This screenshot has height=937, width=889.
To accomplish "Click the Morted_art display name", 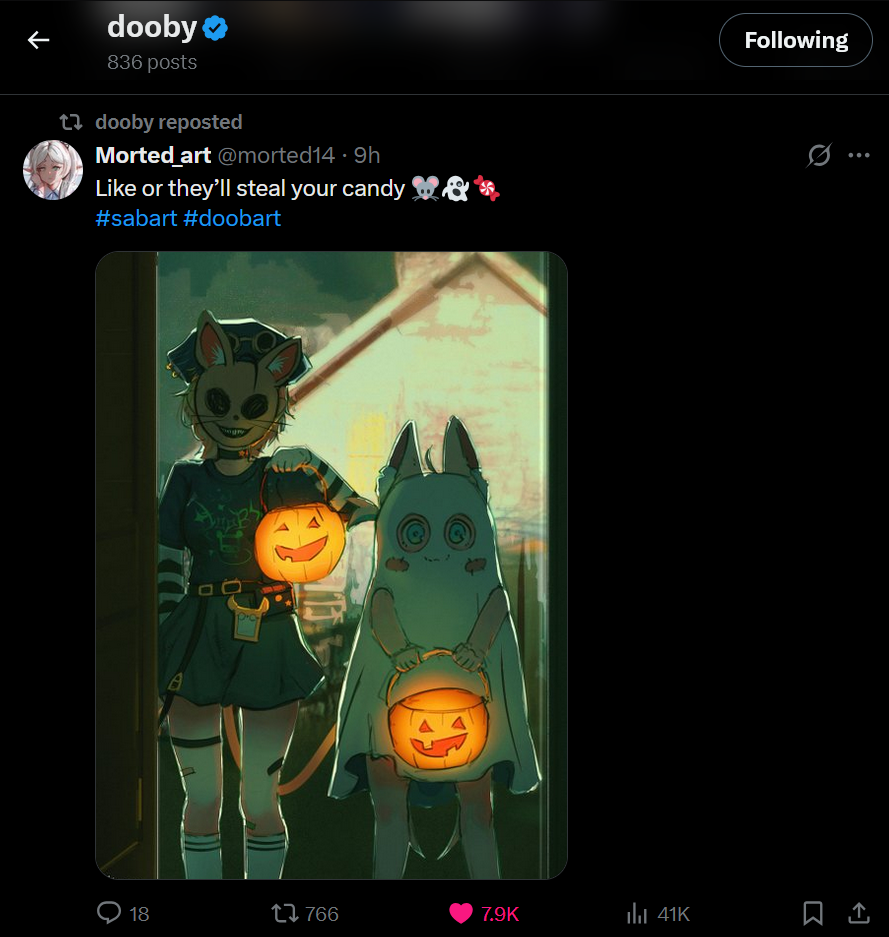I will pyautogui.click(x=153, y=155).
